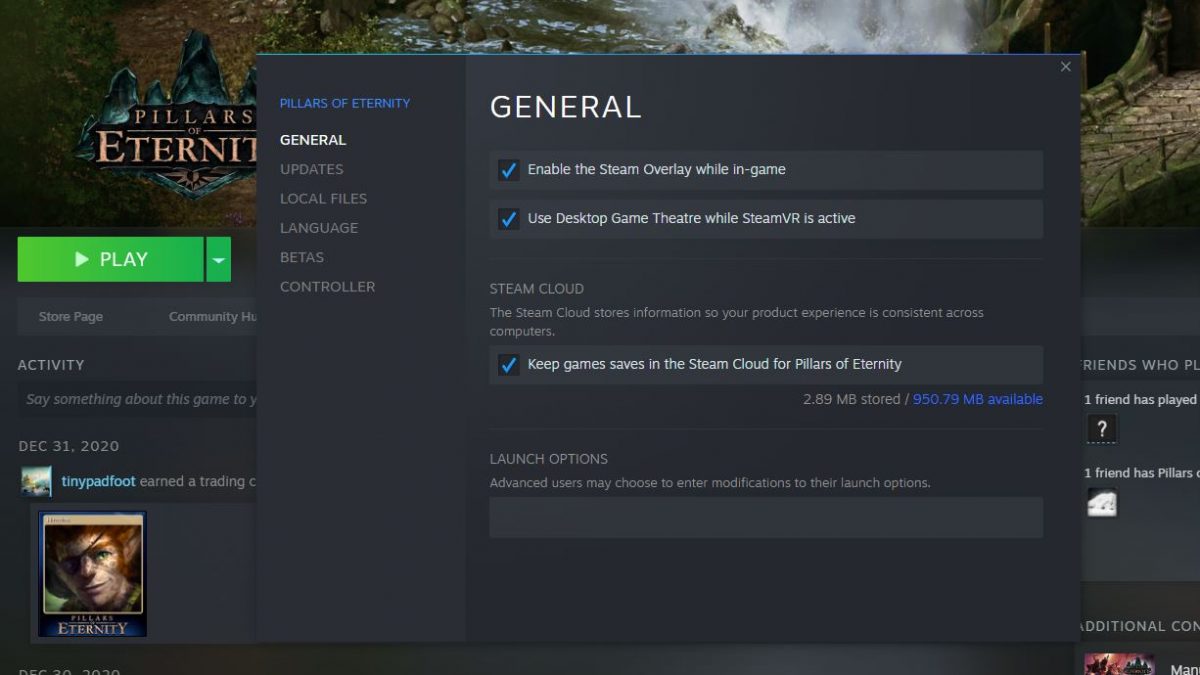This screenshot has height=675, width=1200.
Task: Disable 'Enable the Steam Overlay while in-game'
Action: pyautogui.click(x=508, y=170)
